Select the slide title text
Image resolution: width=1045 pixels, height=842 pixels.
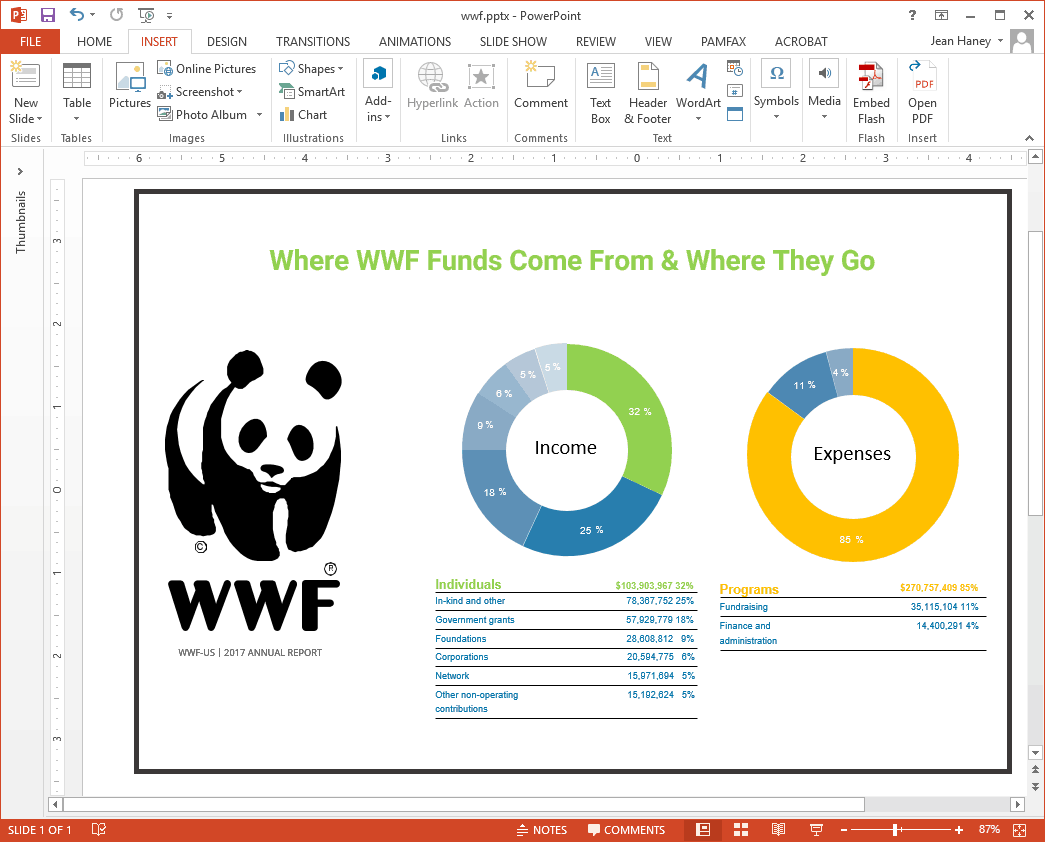coord(572,261)
